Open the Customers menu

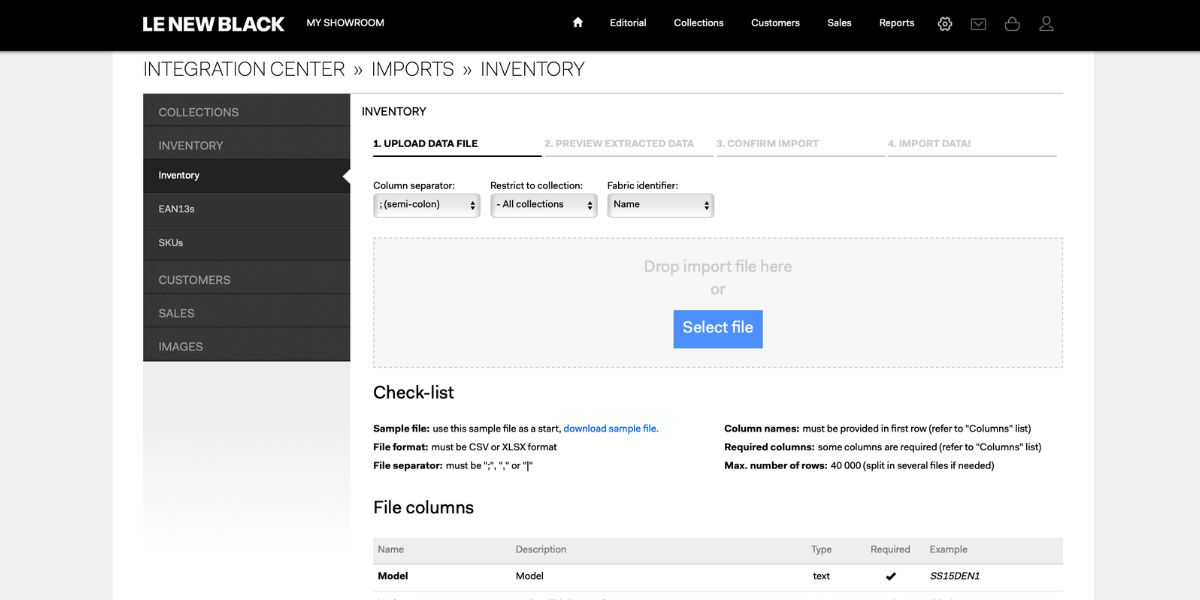click(x=775, y=23)
